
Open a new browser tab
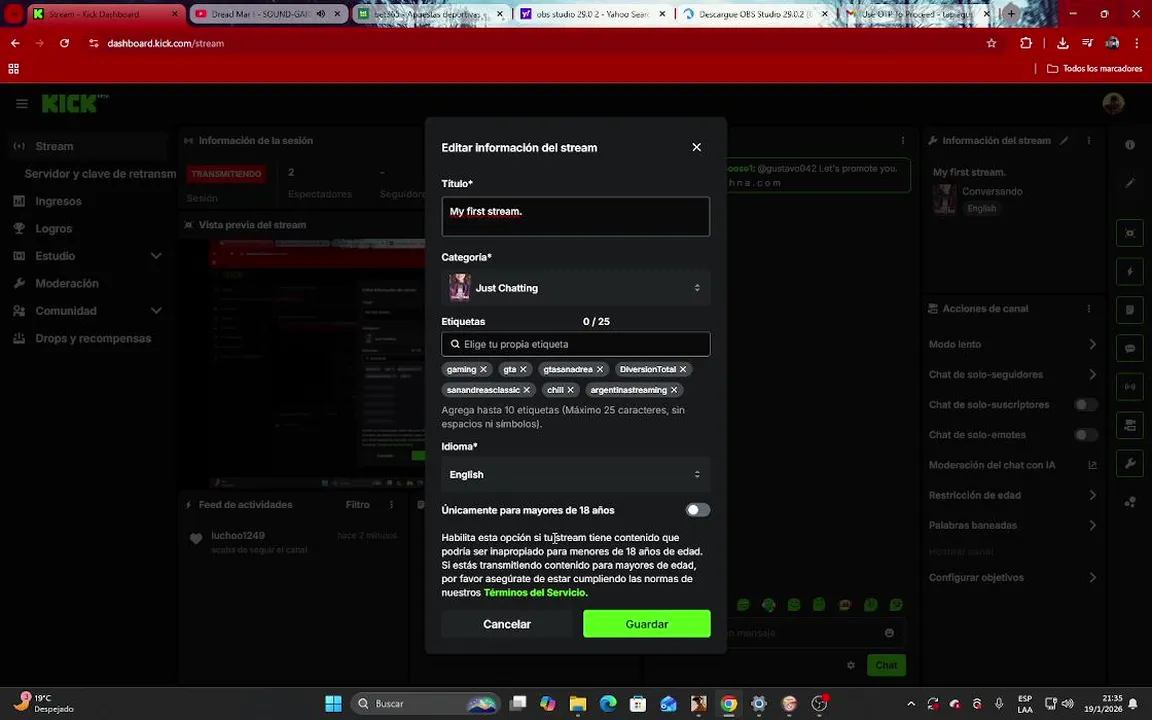tap(1011, 13)
